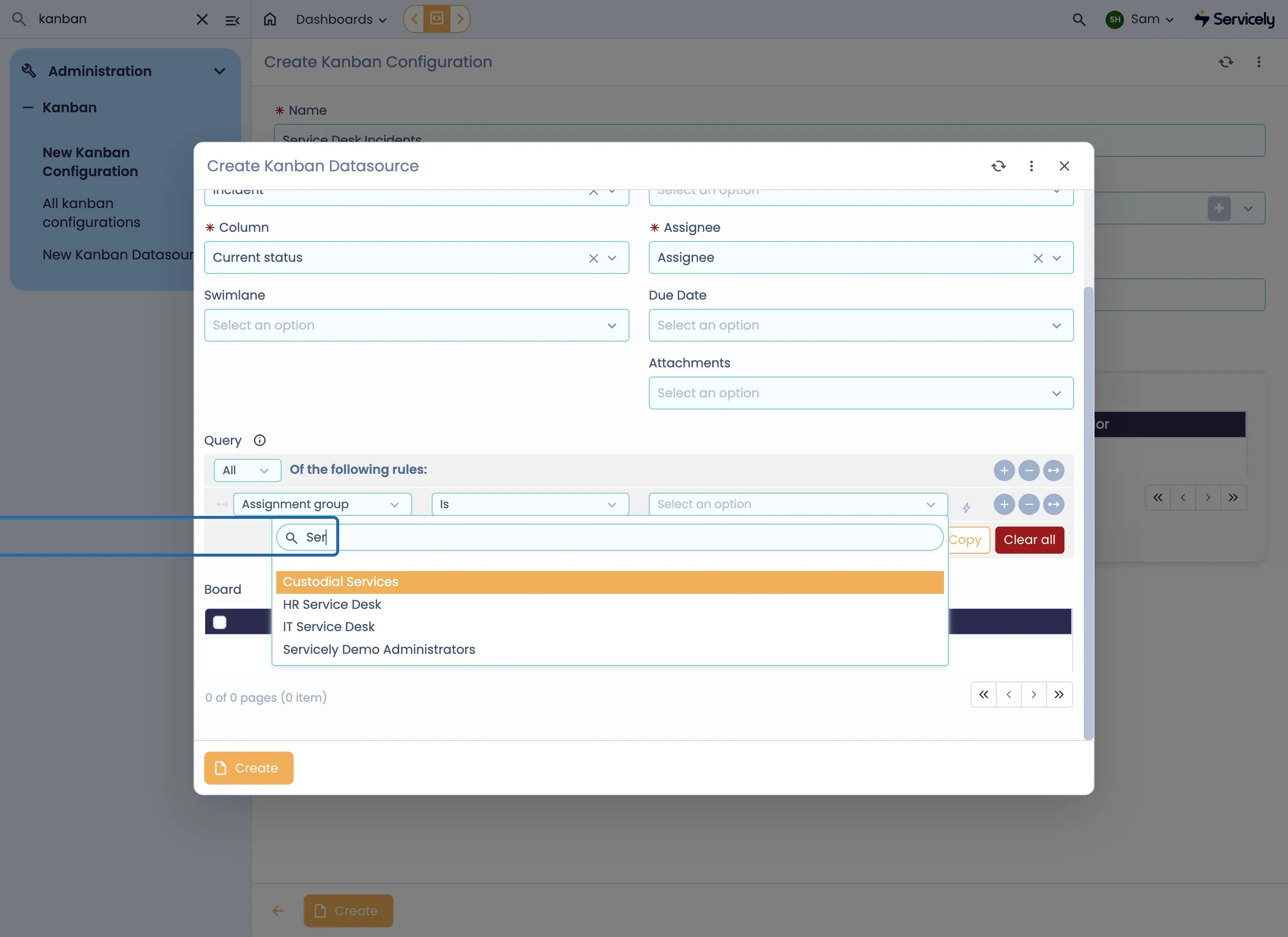Show Query help info icon
This screenshot has height=937, width=1288.
259,440
